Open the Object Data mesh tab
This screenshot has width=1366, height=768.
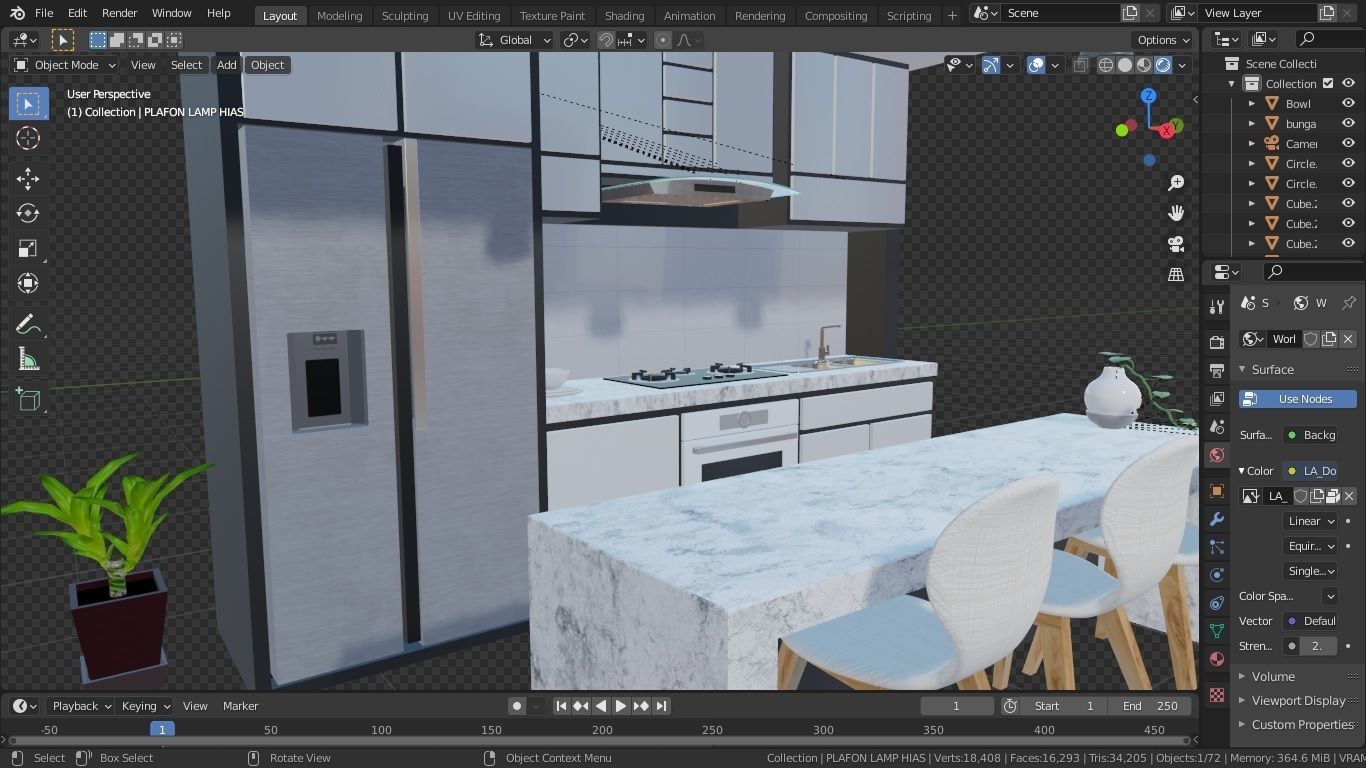(1217, 631)
